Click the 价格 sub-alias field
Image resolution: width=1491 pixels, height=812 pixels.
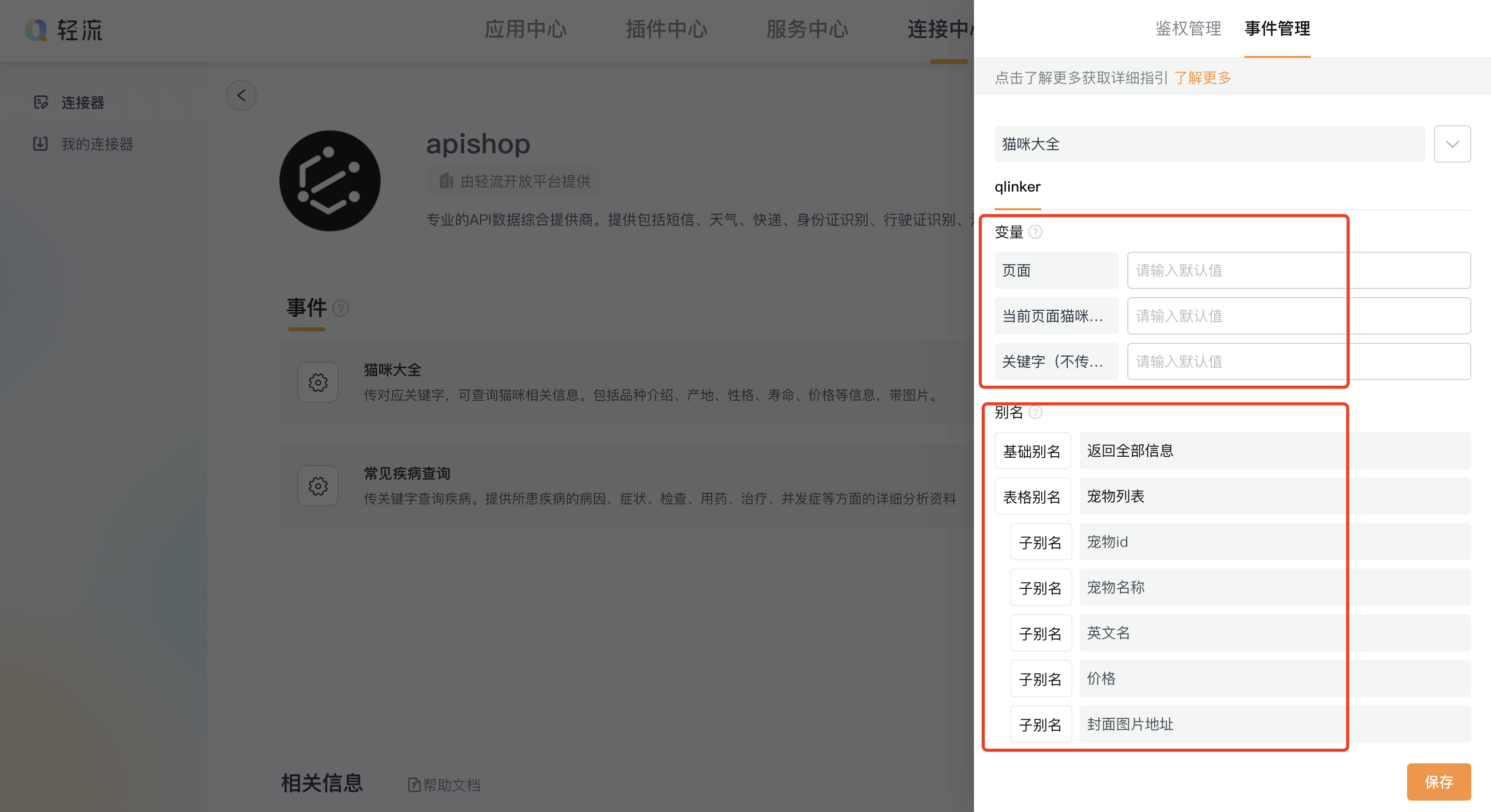coord(1275,678)
